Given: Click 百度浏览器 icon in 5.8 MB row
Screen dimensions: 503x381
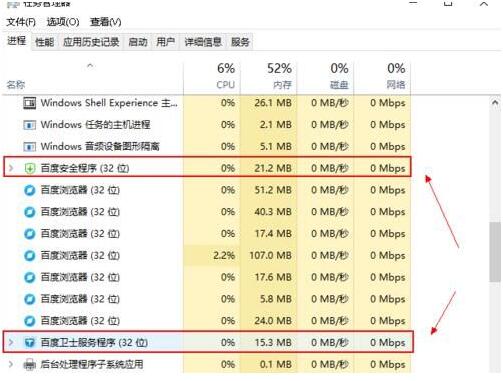Looking at the screenshot, I should coord(29,299).
